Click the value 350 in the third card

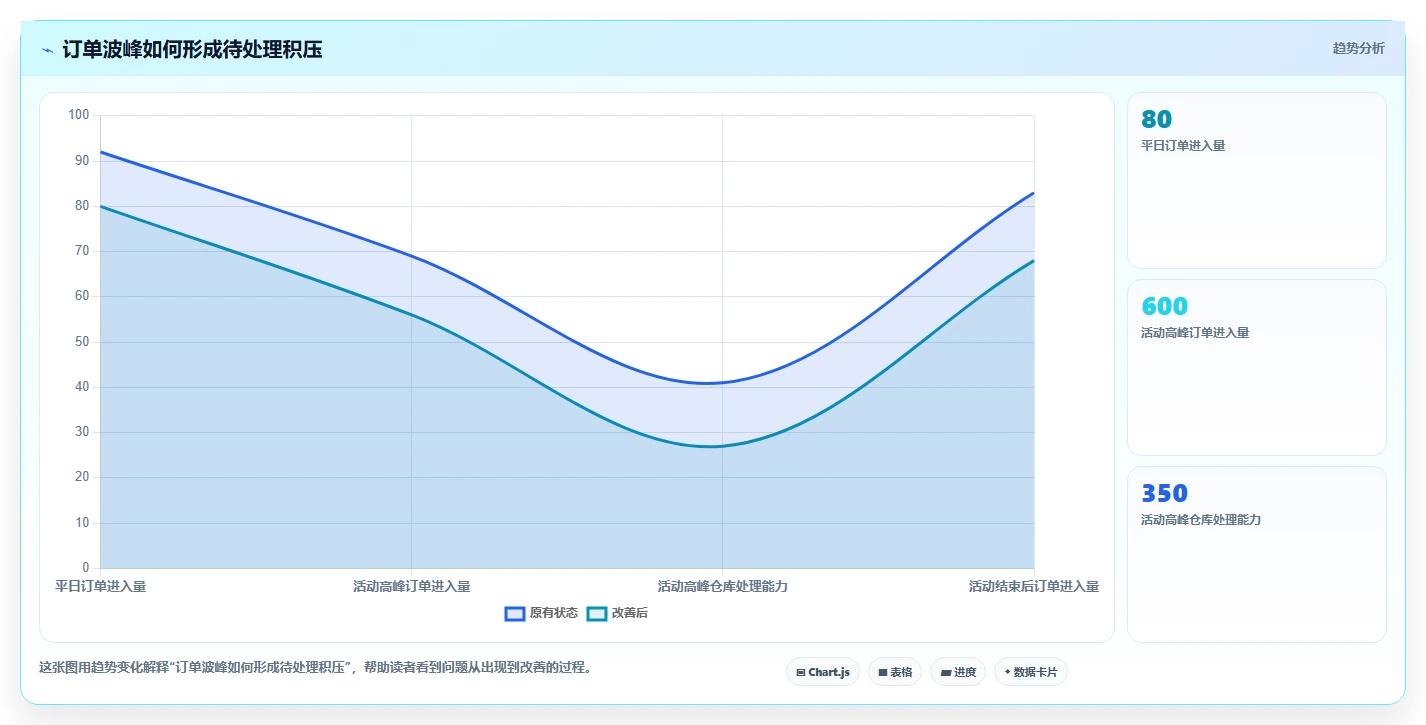pyautogui.click(x=1164, y=493)
